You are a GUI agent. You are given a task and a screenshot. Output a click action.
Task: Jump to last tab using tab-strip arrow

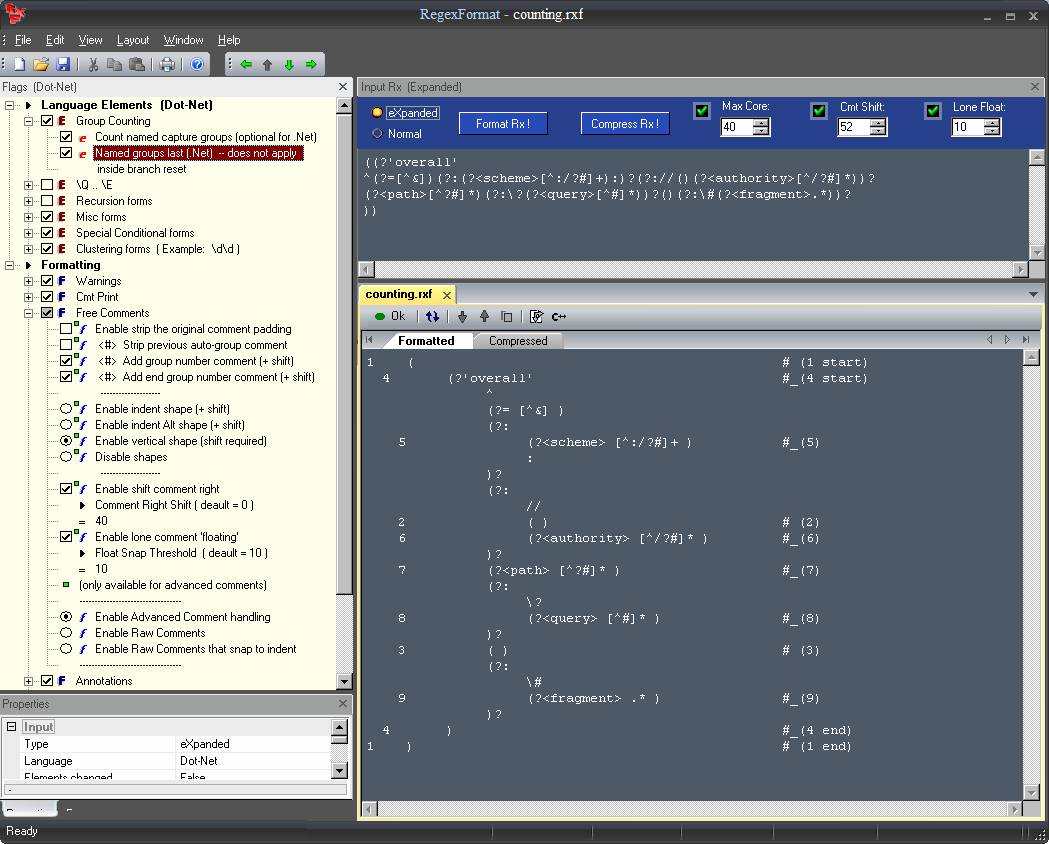(1026, 340)
